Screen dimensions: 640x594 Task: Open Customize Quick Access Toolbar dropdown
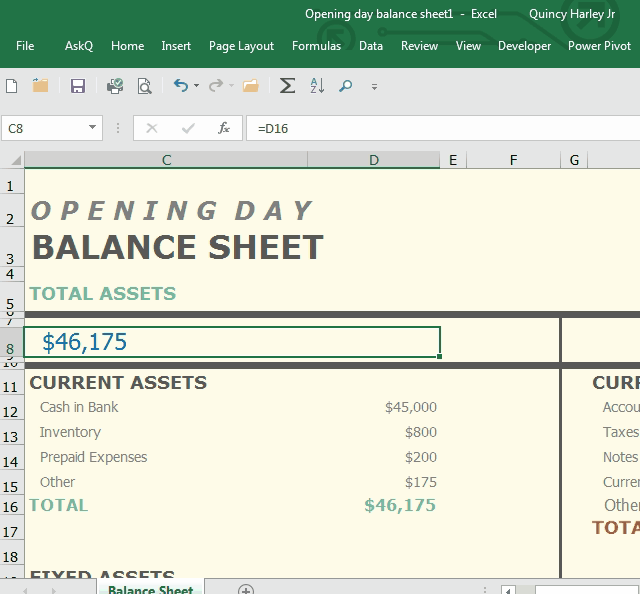(x=375, y=87)
